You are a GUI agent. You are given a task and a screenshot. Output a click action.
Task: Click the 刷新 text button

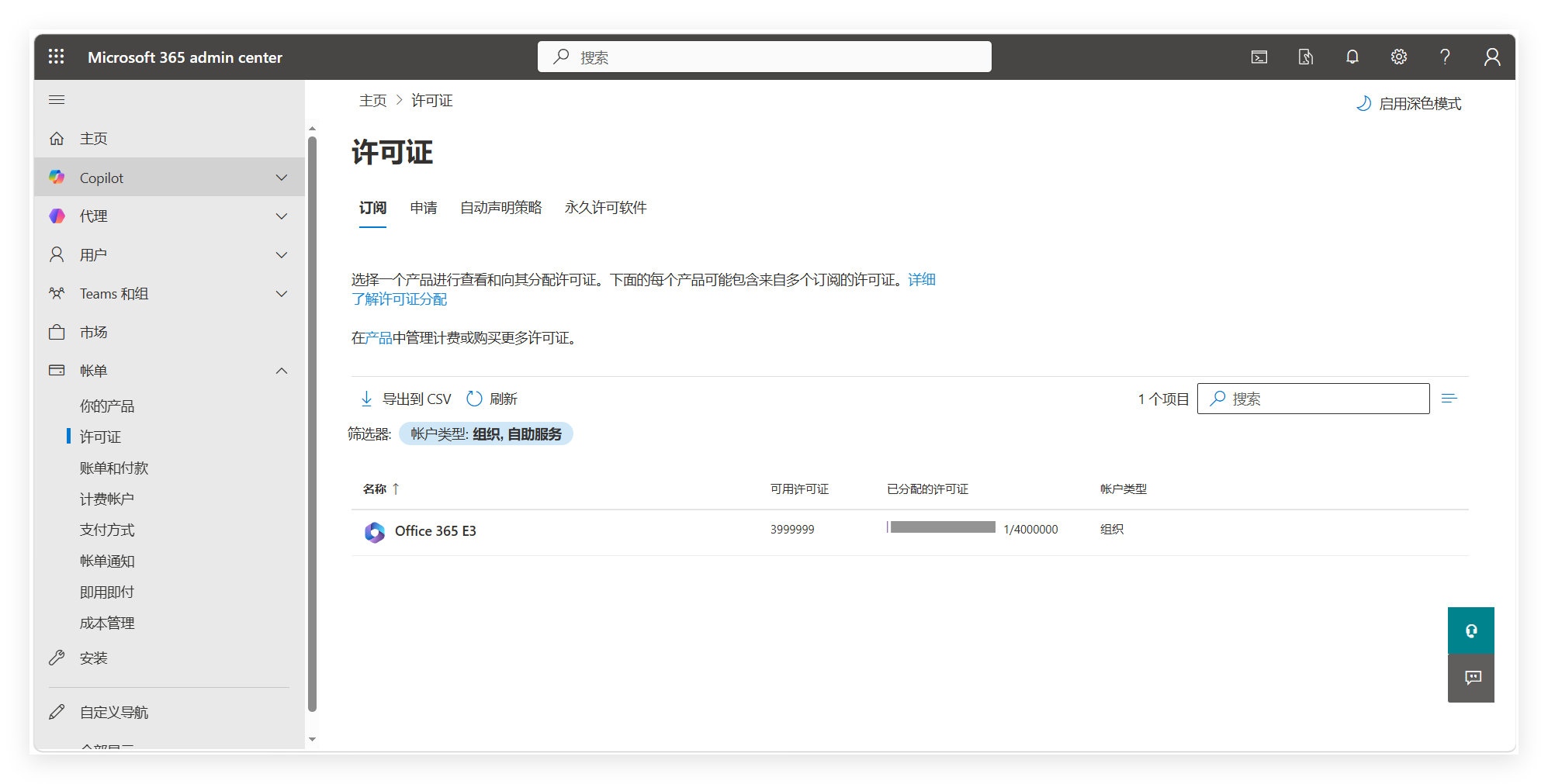(x=504, y=399)
